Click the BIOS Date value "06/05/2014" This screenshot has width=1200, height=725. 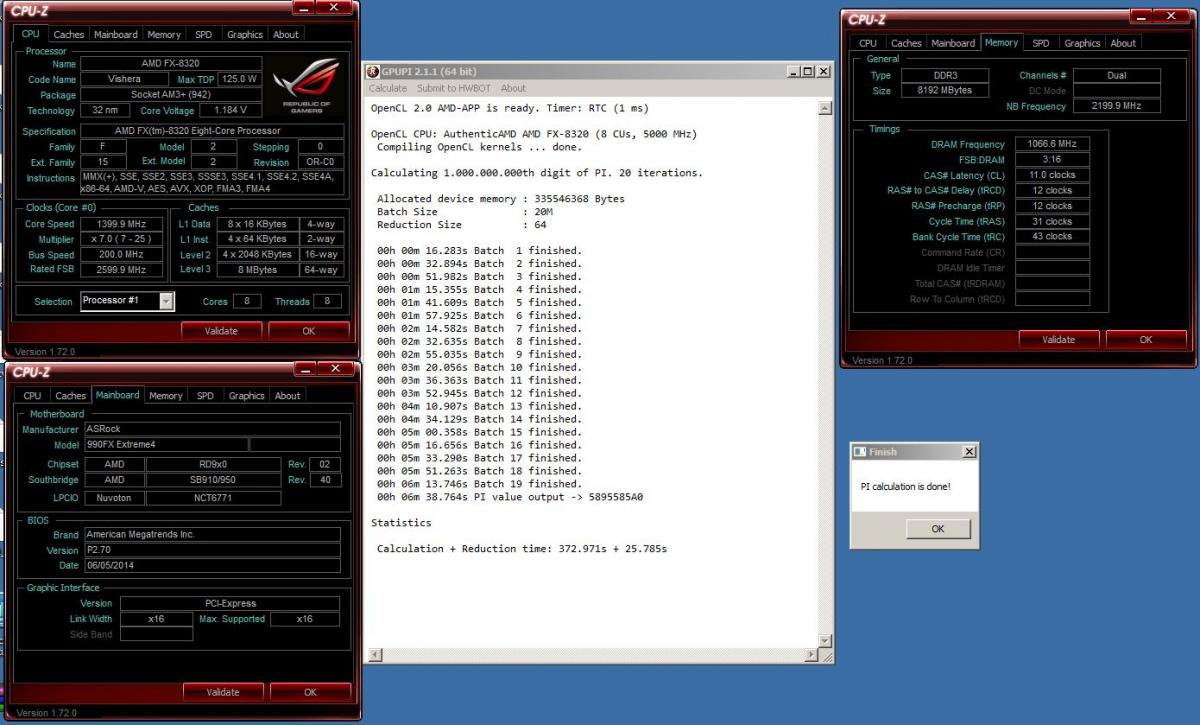point(212,567)
